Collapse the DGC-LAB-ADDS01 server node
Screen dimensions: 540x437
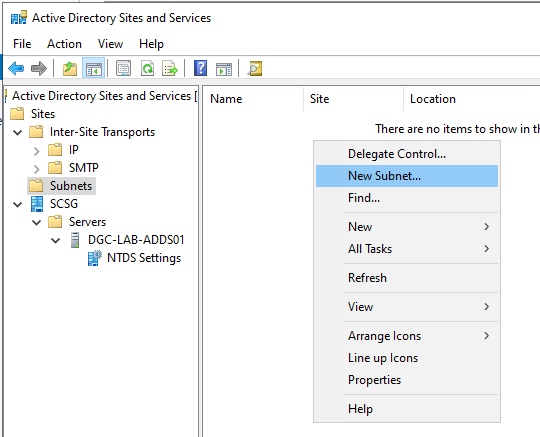[55, 240]
